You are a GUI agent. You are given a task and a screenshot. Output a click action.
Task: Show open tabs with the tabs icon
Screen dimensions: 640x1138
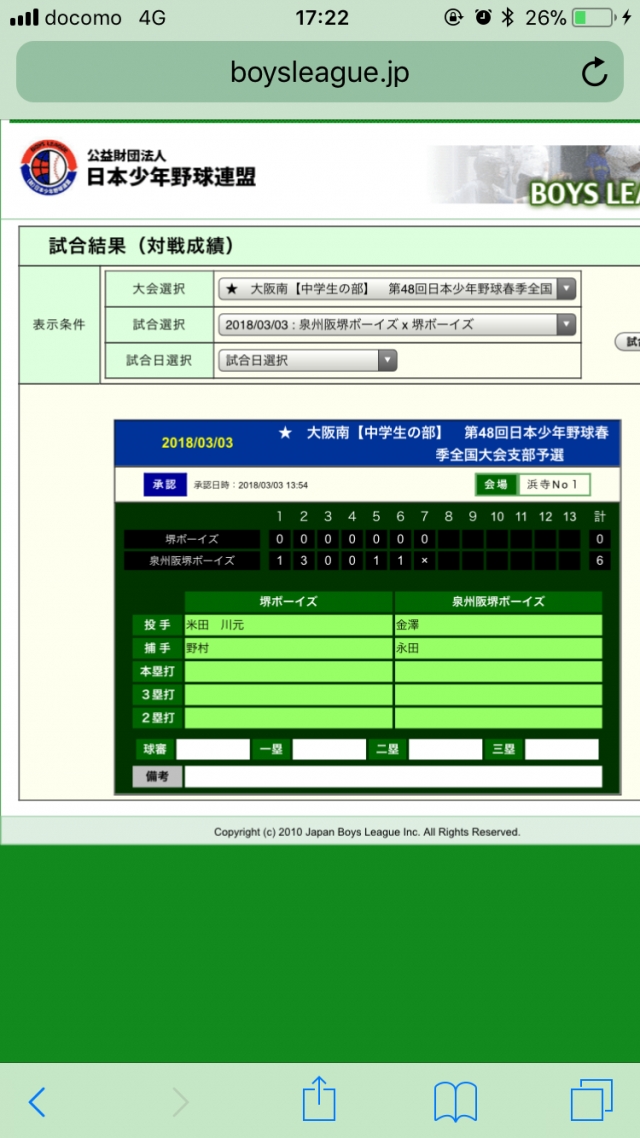(591, 1100)
